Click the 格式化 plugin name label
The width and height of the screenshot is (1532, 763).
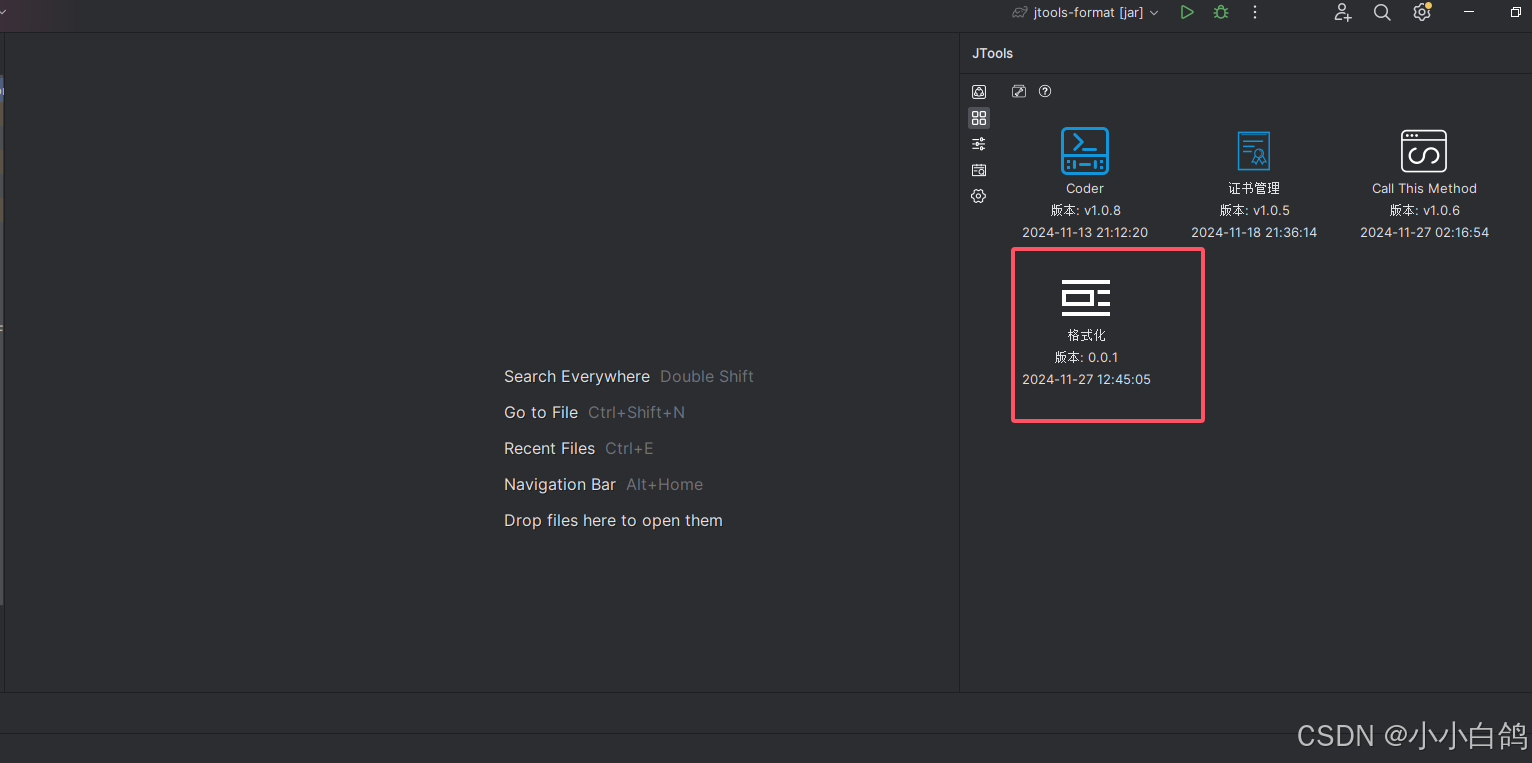coord(1086,335)
